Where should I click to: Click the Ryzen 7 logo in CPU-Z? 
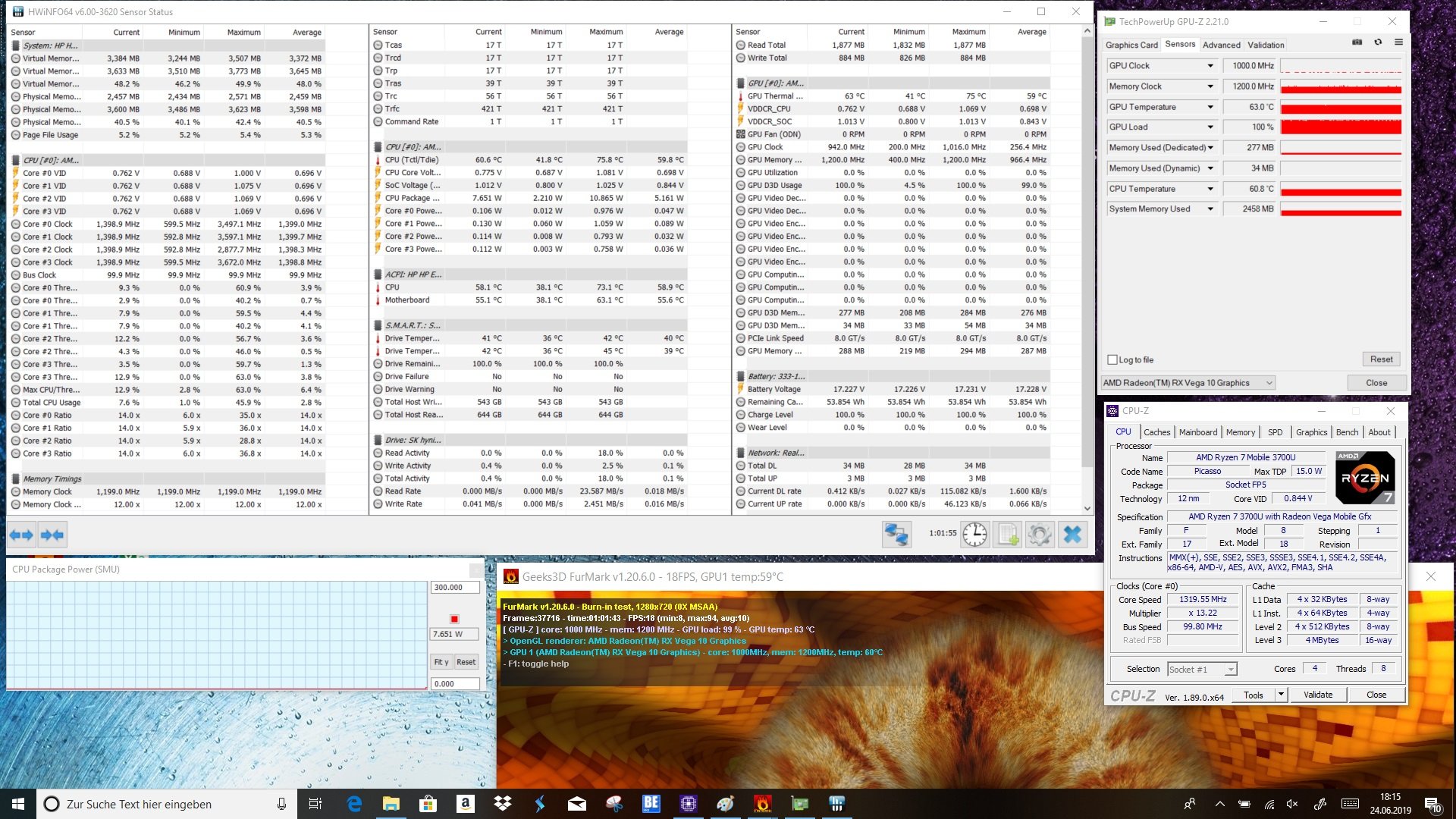(x=1364, y=478)
